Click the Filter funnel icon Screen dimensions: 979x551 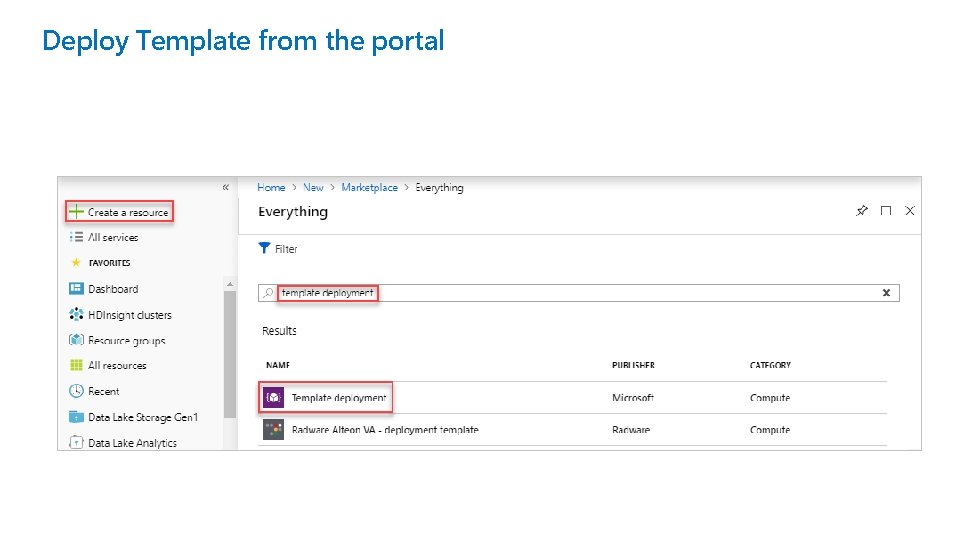point(265,248)
